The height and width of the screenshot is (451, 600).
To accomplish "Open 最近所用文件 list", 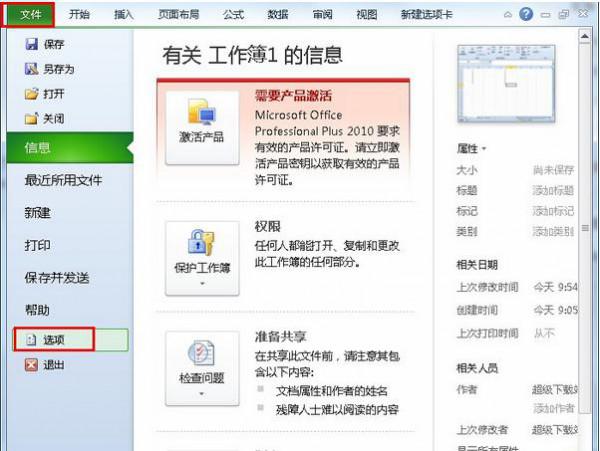I will pyautogui.click(x=64, y=180).
